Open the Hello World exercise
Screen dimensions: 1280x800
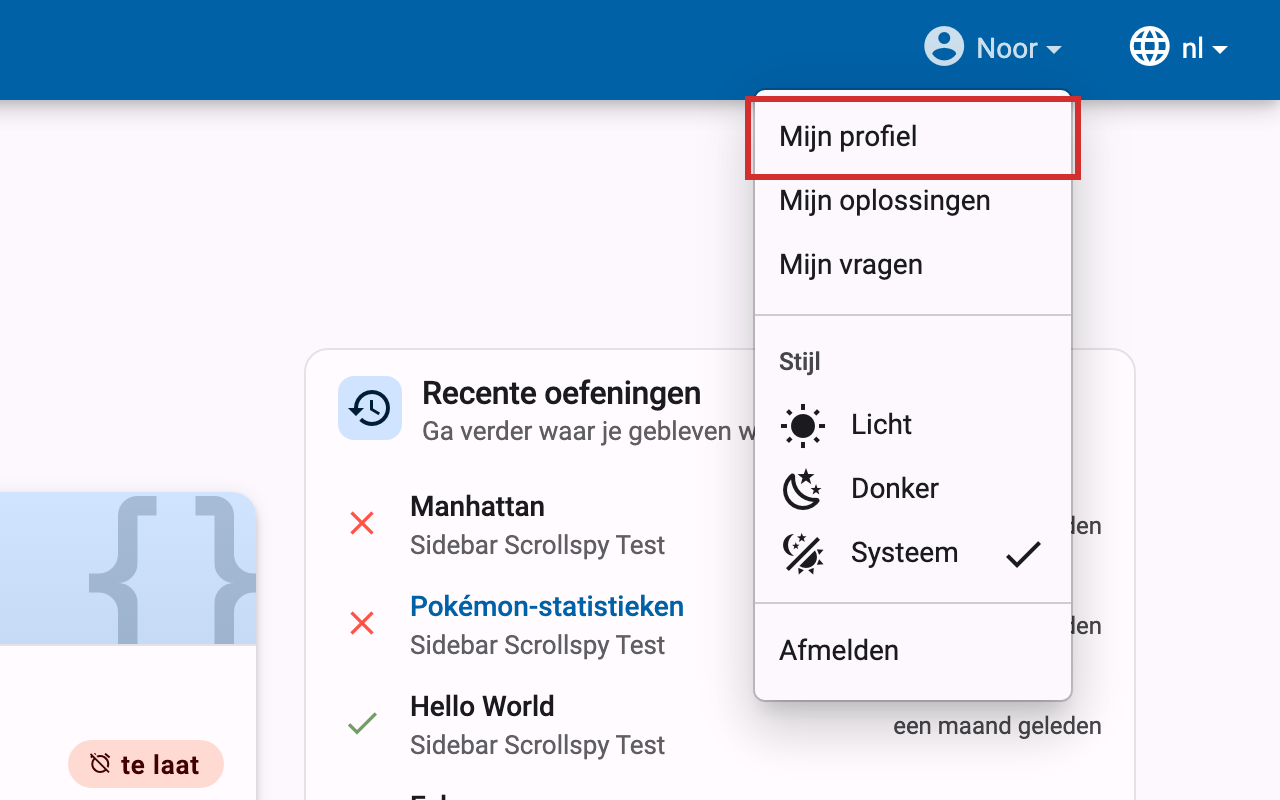pos(482,707)
